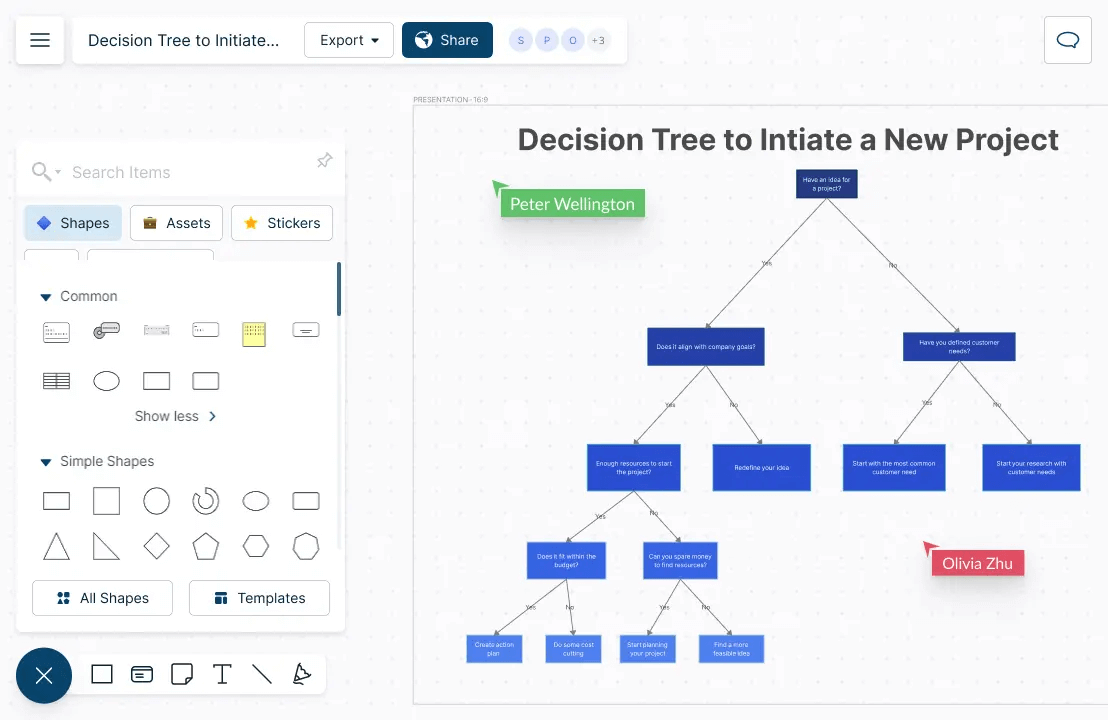The image size is (1108, 720).
Task: Pick the first card shape in Common
Action: [57, 332]
